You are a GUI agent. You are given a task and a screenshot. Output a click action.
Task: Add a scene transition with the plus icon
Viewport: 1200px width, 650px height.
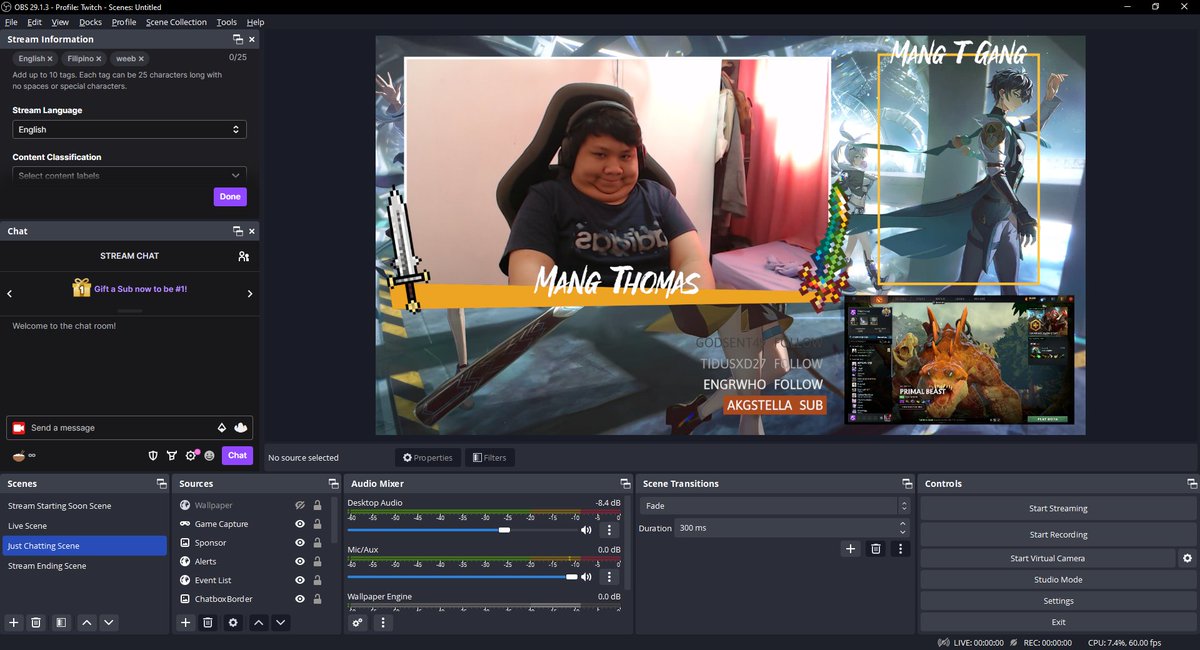click(851, 548)
